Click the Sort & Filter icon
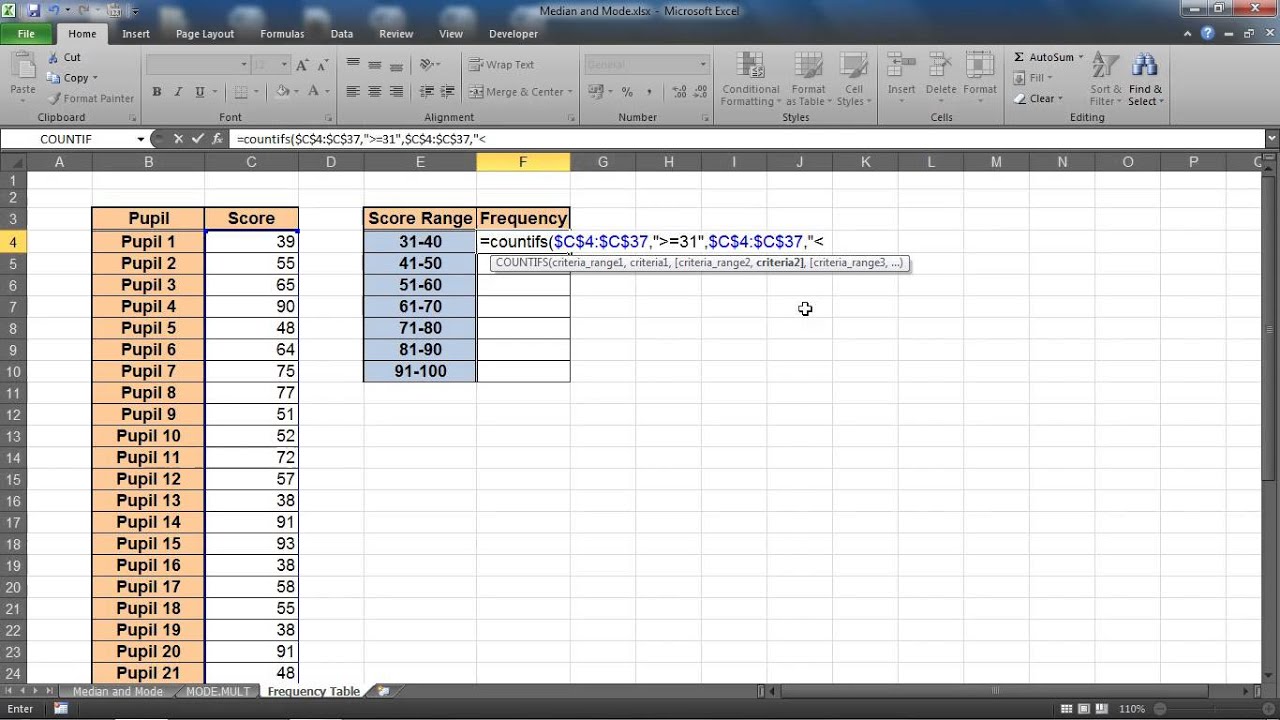Image resolution: width=1280 pixels, height=720 pixels. click(x=1104, y=66)
